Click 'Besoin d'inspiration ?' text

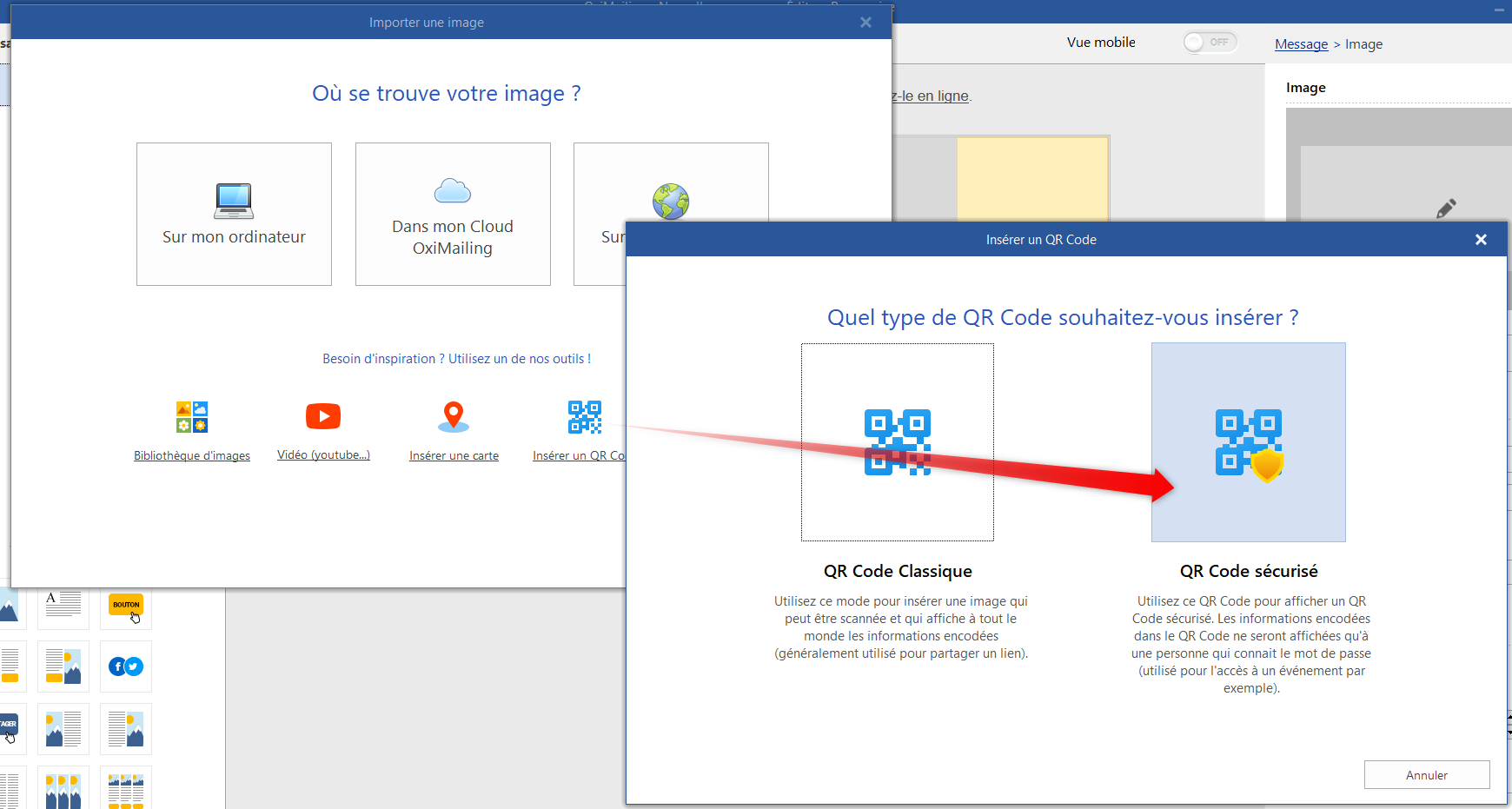(x=383, y=359)
